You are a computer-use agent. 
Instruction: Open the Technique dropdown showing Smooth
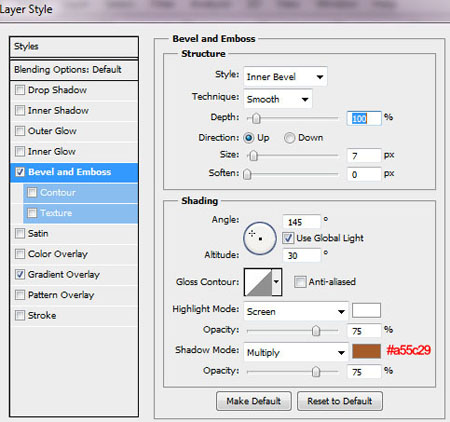coord(278,99)
